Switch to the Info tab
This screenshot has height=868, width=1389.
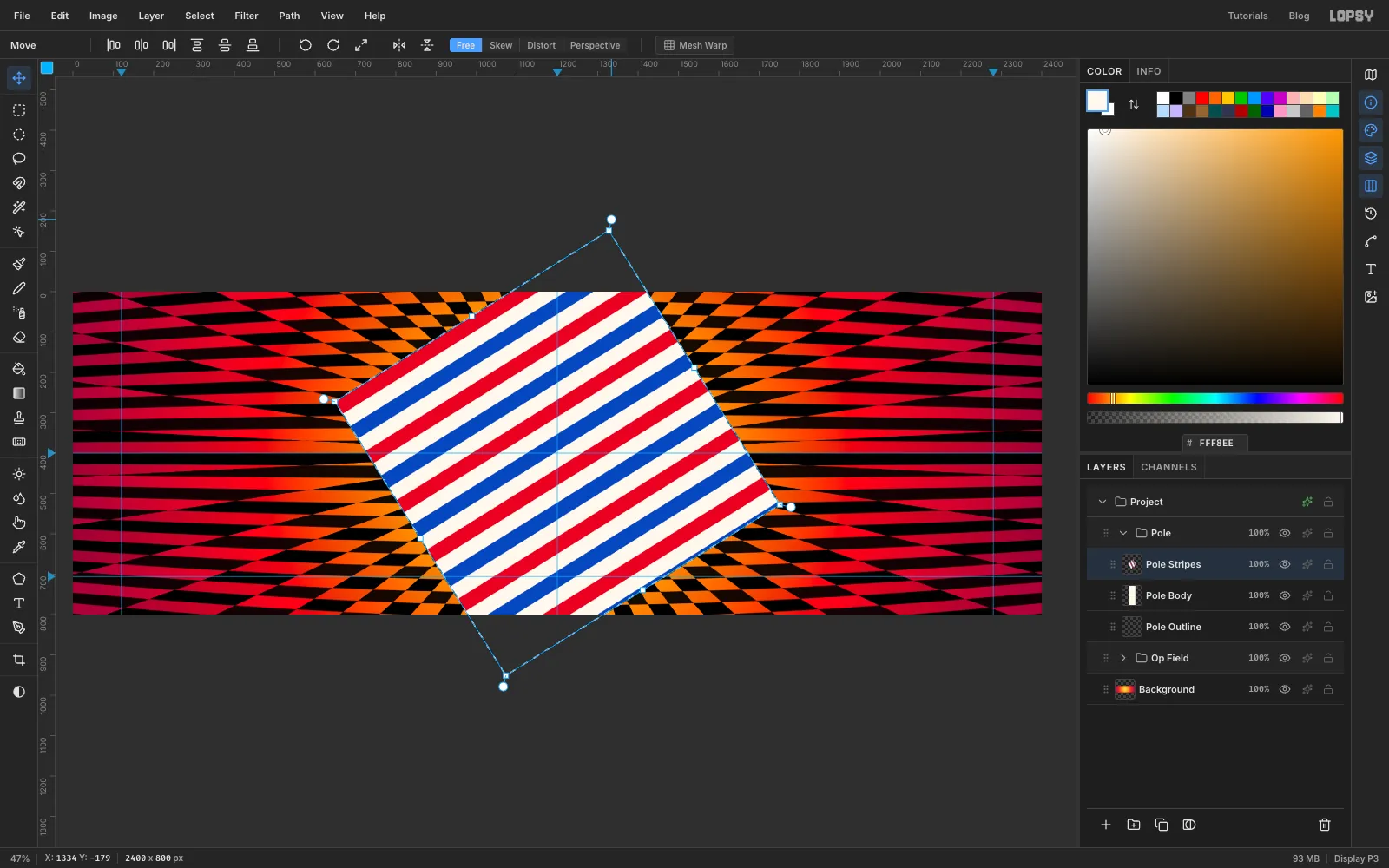[x=1149, y=71]
